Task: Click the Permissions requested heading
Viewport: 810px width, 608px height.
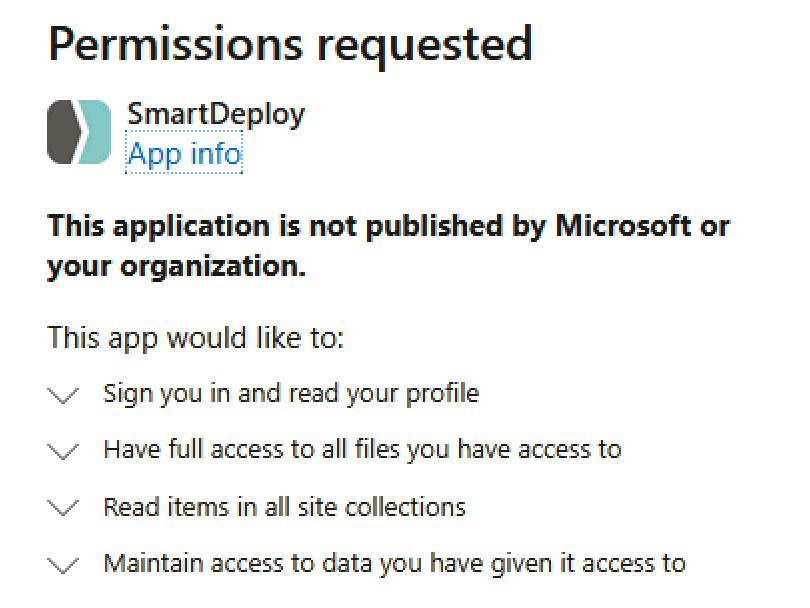Action: coord(290,45)
